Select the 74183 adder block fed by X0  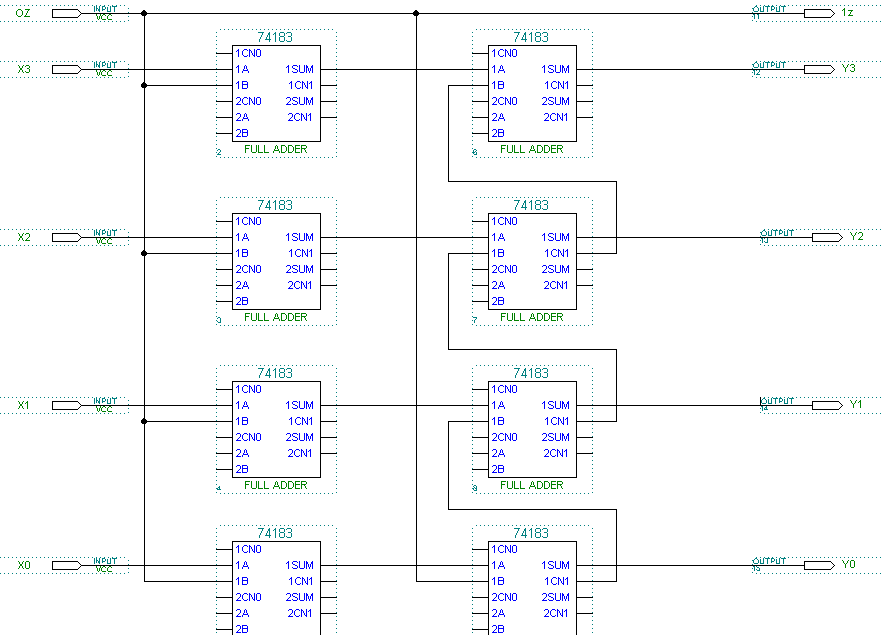click(276, 588)
